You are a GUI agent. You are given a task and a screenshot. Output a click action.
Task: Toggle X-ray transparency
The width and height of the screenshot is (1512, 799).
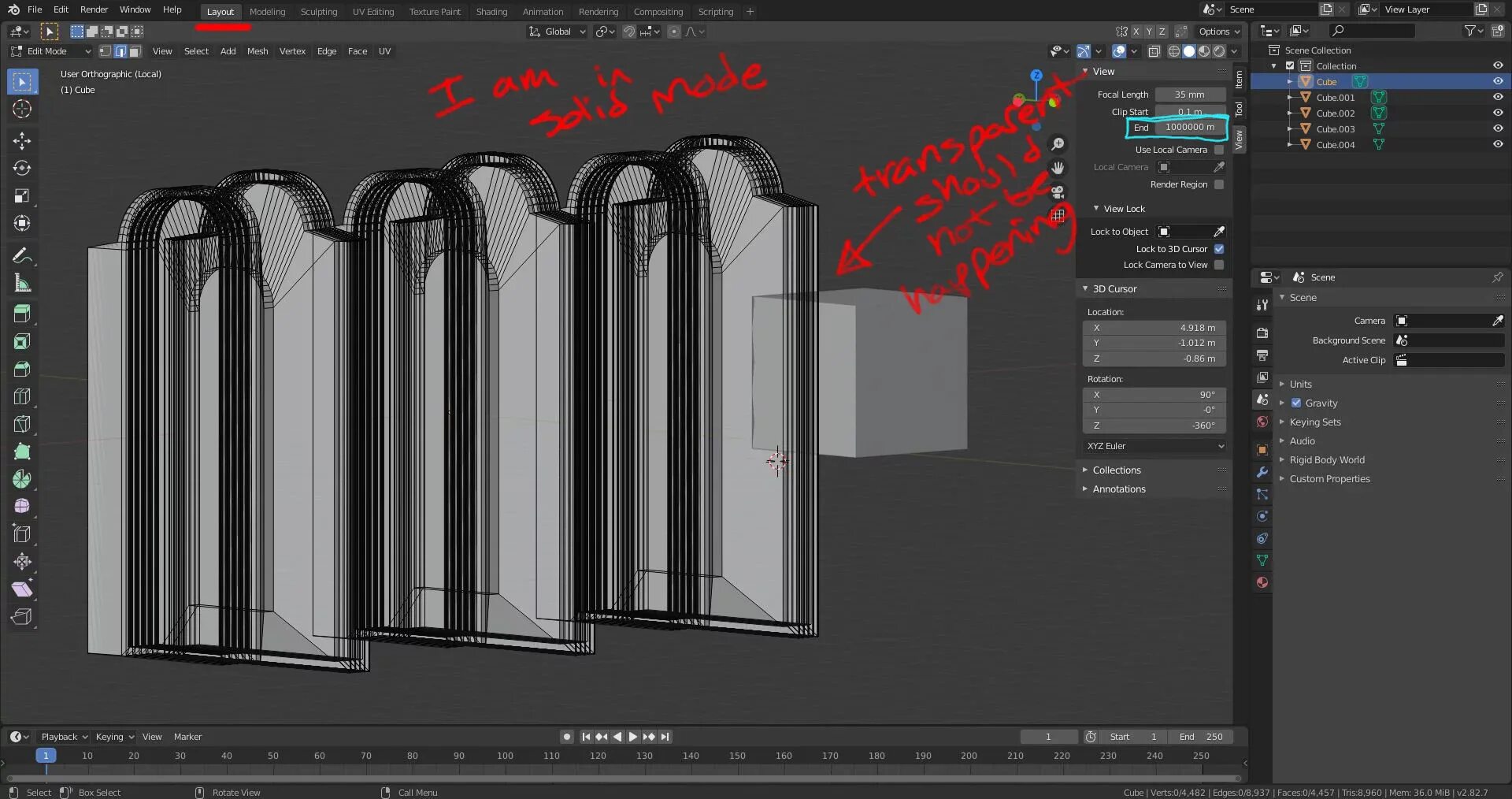click(x=1154, y=51)
